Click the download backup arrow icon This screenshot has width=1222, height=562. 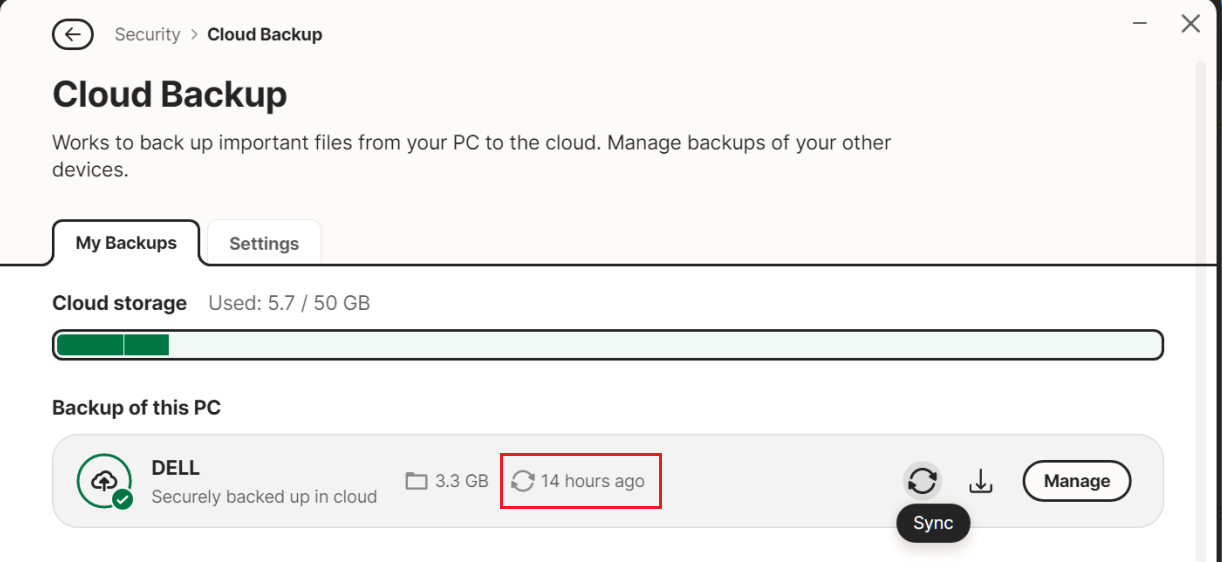981,481
